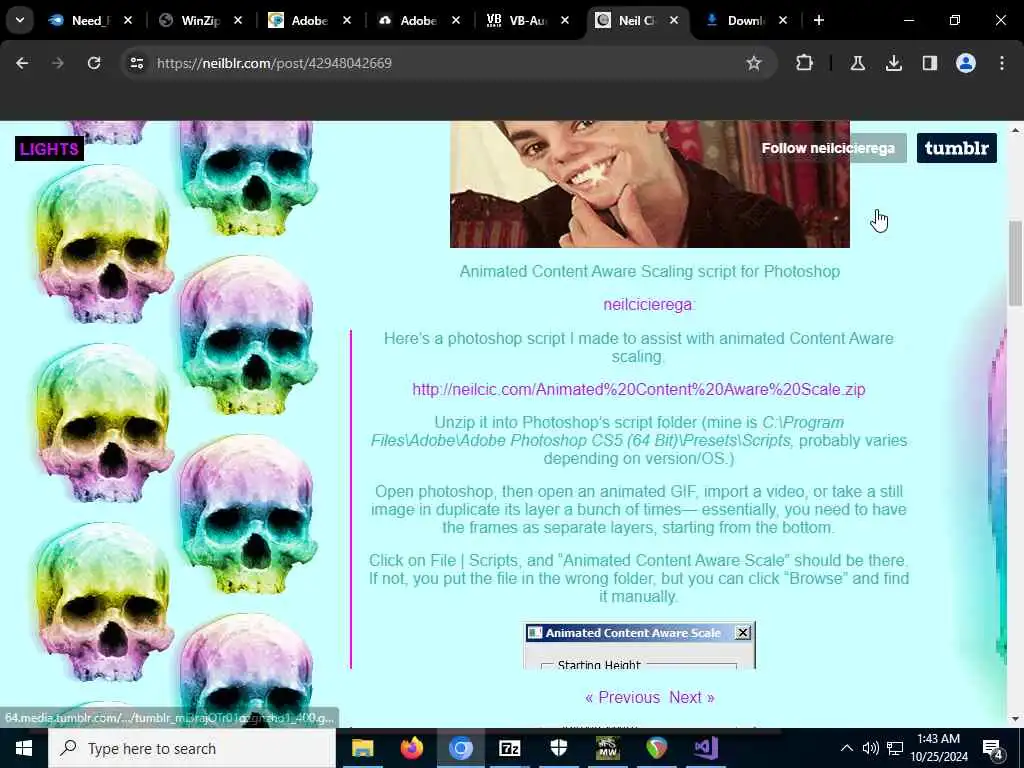Open Firefox from the taskbar
This screenshot has width=1024, height=768.
(411, 748)
